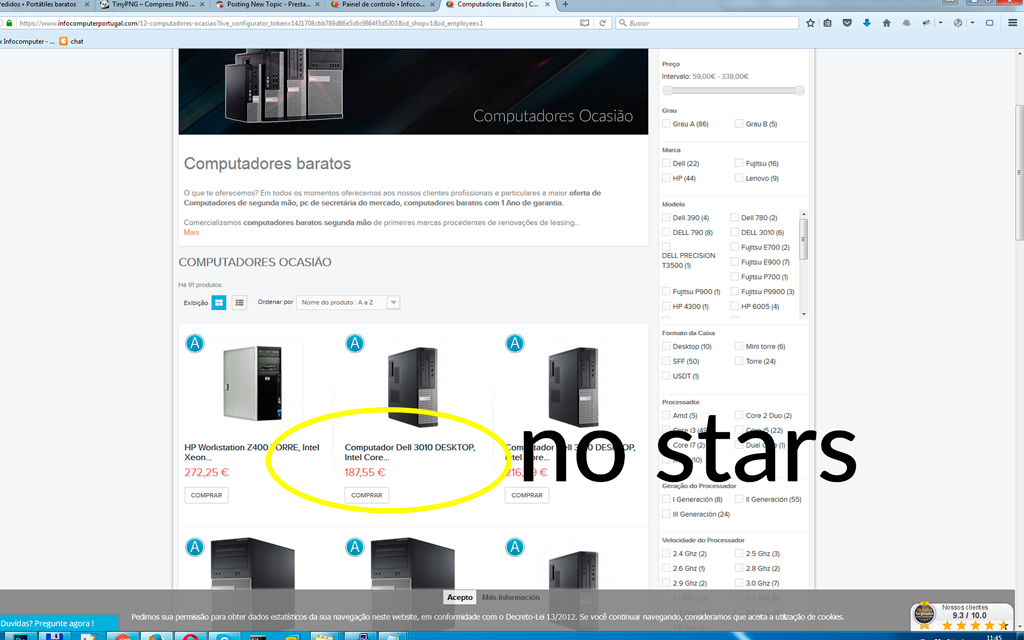
Task: Open a new browser tab
Action: 566,4
